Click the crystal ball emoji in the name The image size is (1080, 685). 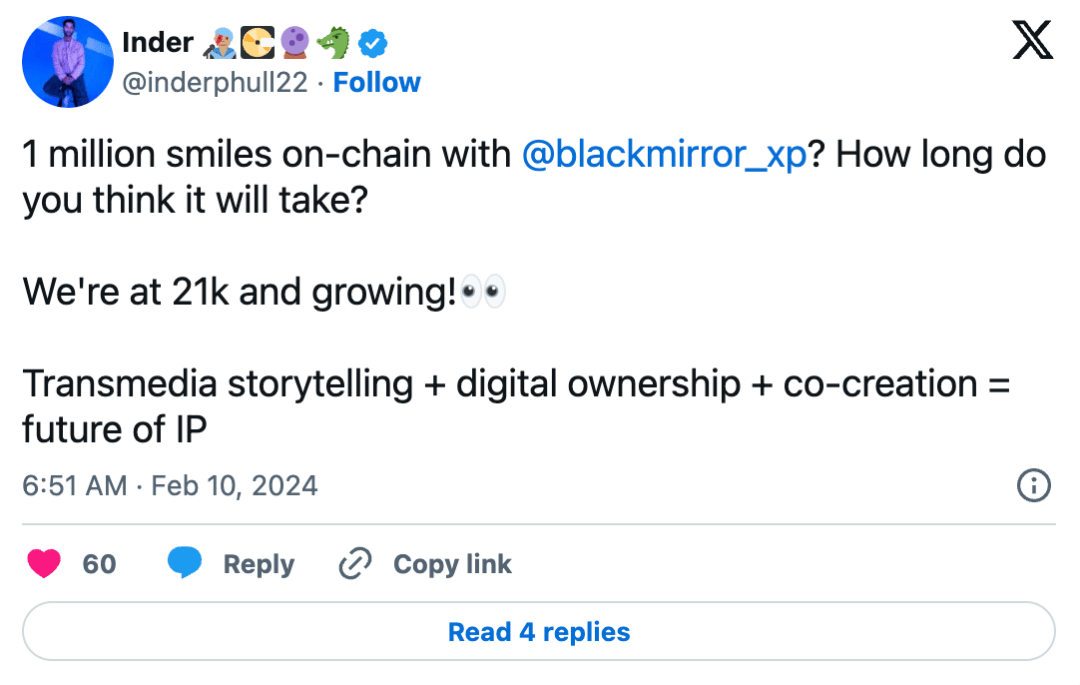(294, 43)
